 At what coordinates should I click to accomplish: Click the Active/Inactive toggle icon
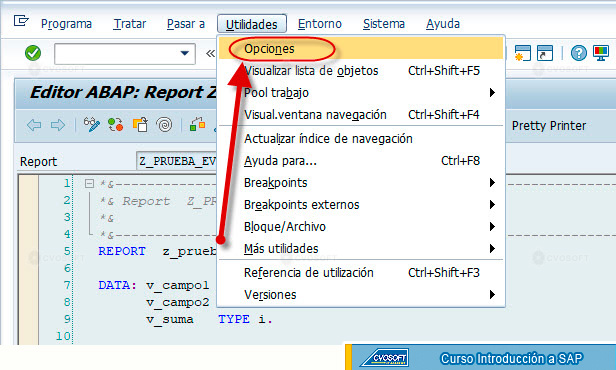click(116, 125)
